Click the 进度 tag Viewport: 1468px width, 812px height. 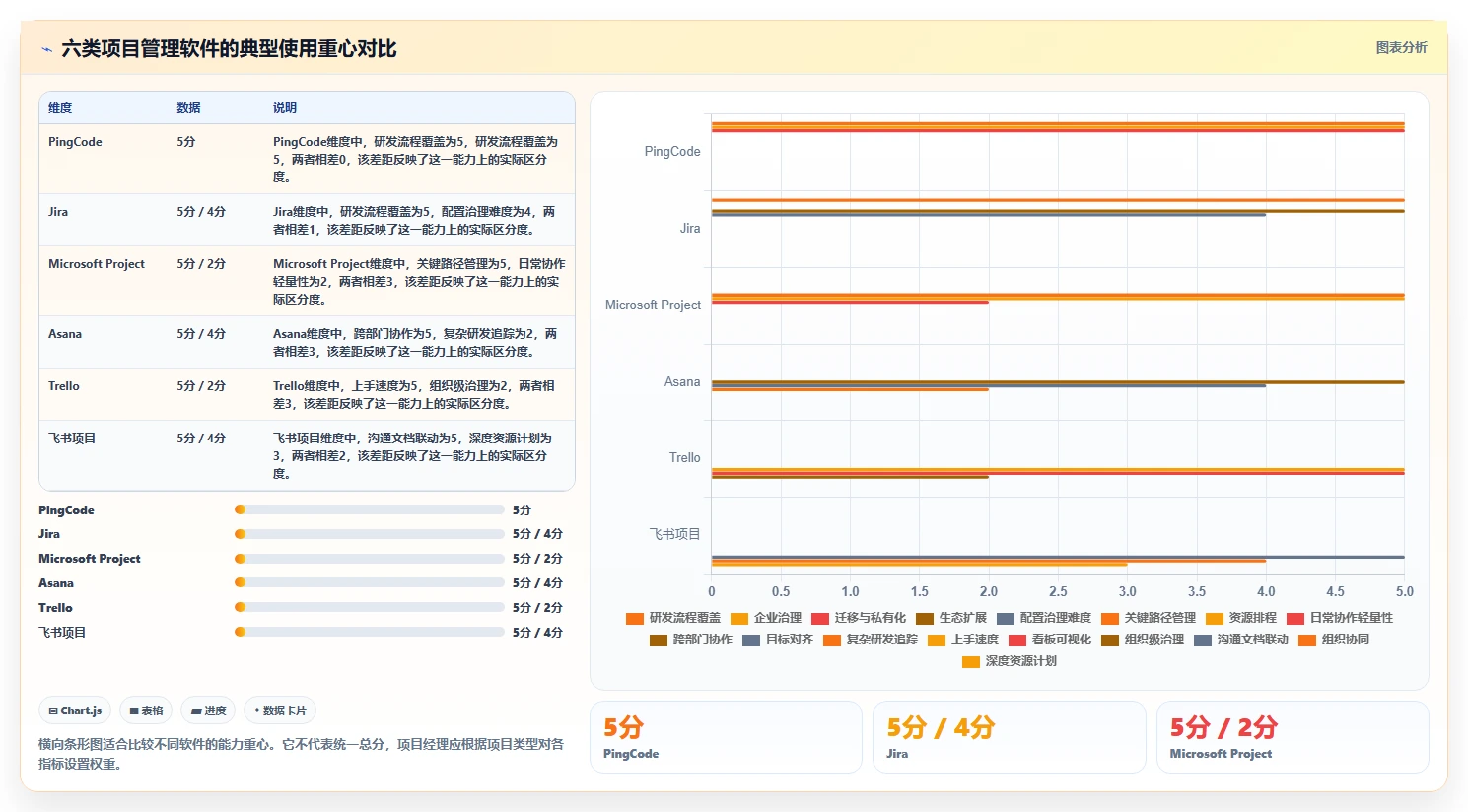point(208,710)
